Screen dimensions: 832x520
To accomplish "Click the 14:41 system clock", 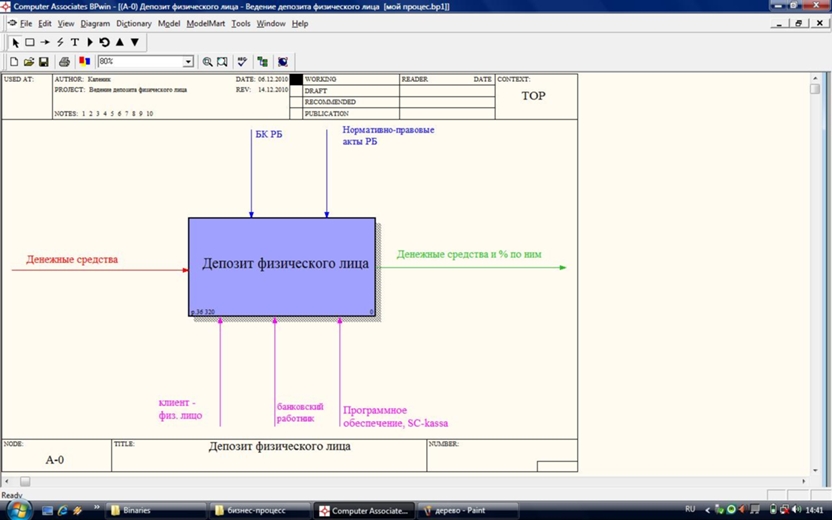I will pyautogui.click(x=814, y=509).
